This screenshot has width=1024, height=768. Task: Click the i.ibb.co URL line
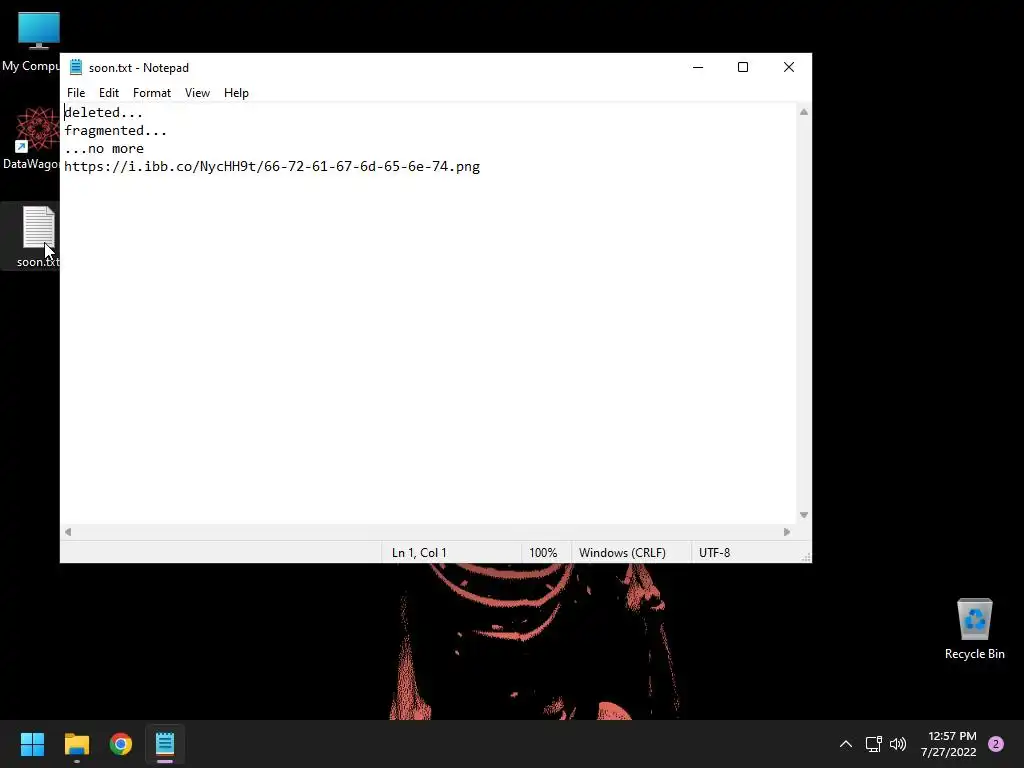pos(272,167)
